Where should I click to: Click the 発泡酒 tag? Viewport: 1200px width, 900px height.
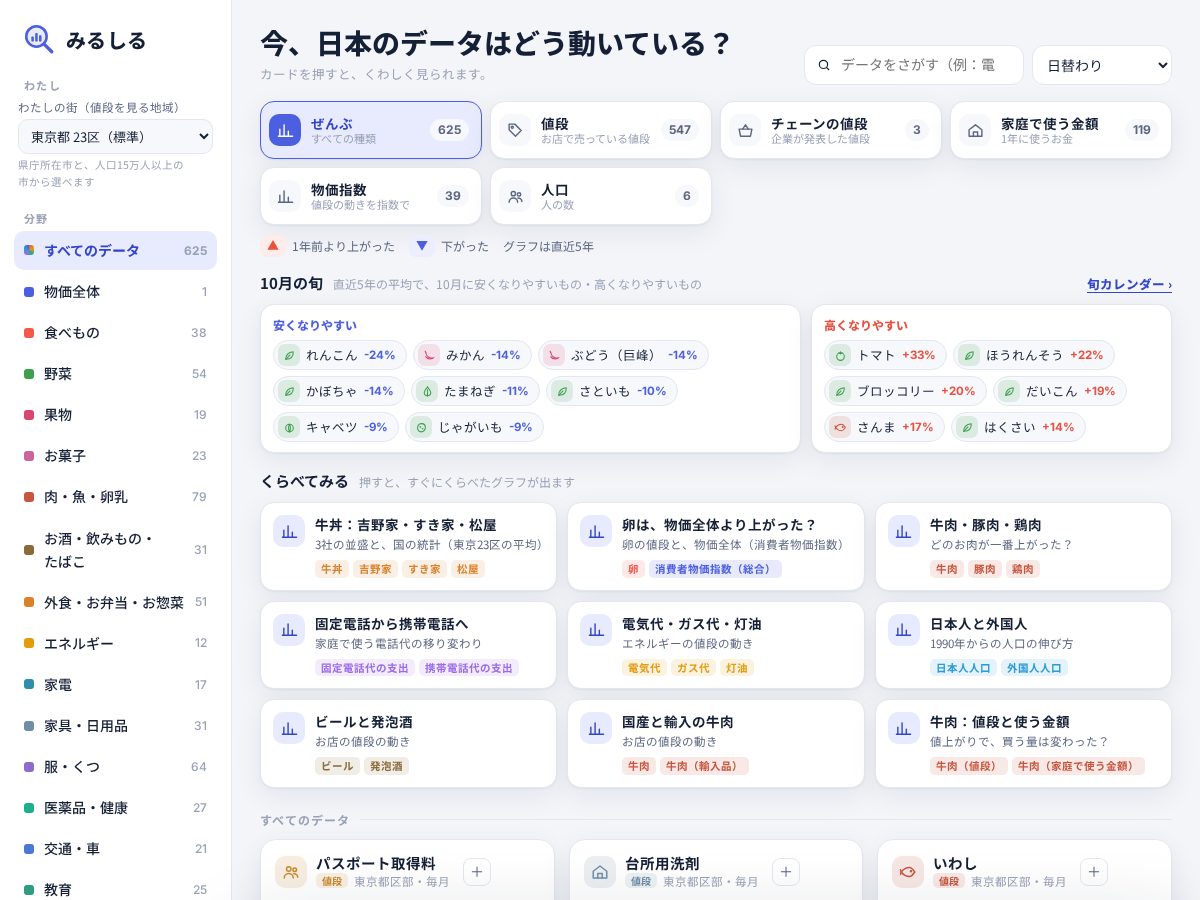coord(385,766)
